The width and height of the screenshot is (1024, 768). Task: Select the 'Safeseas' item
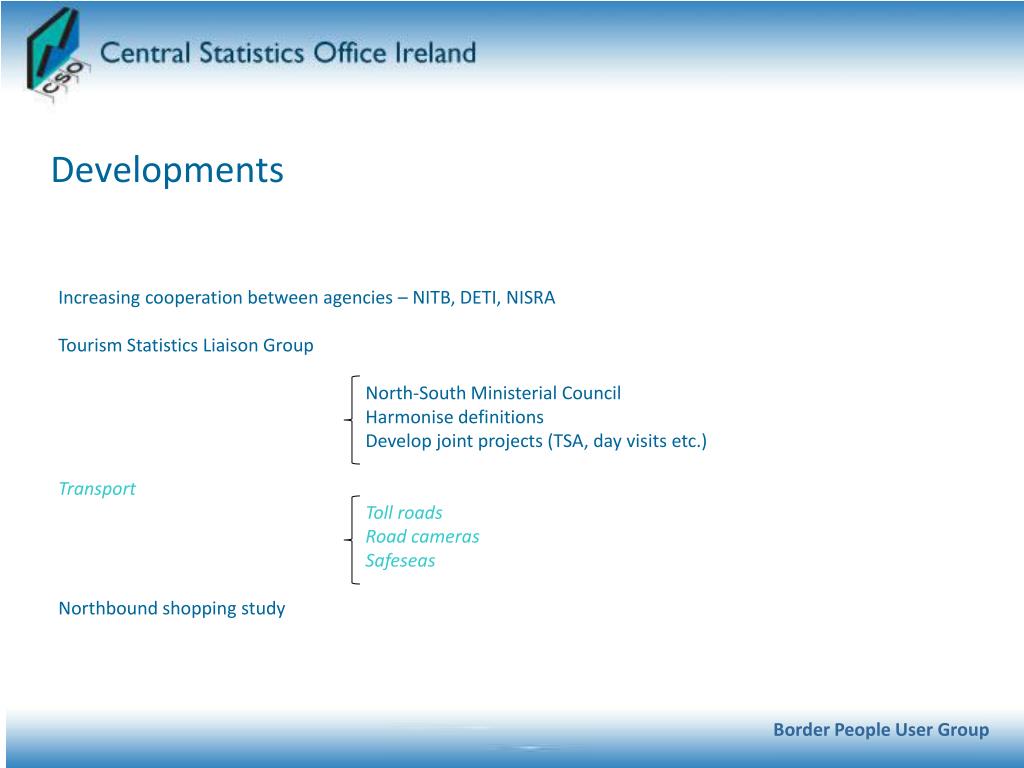400,560
